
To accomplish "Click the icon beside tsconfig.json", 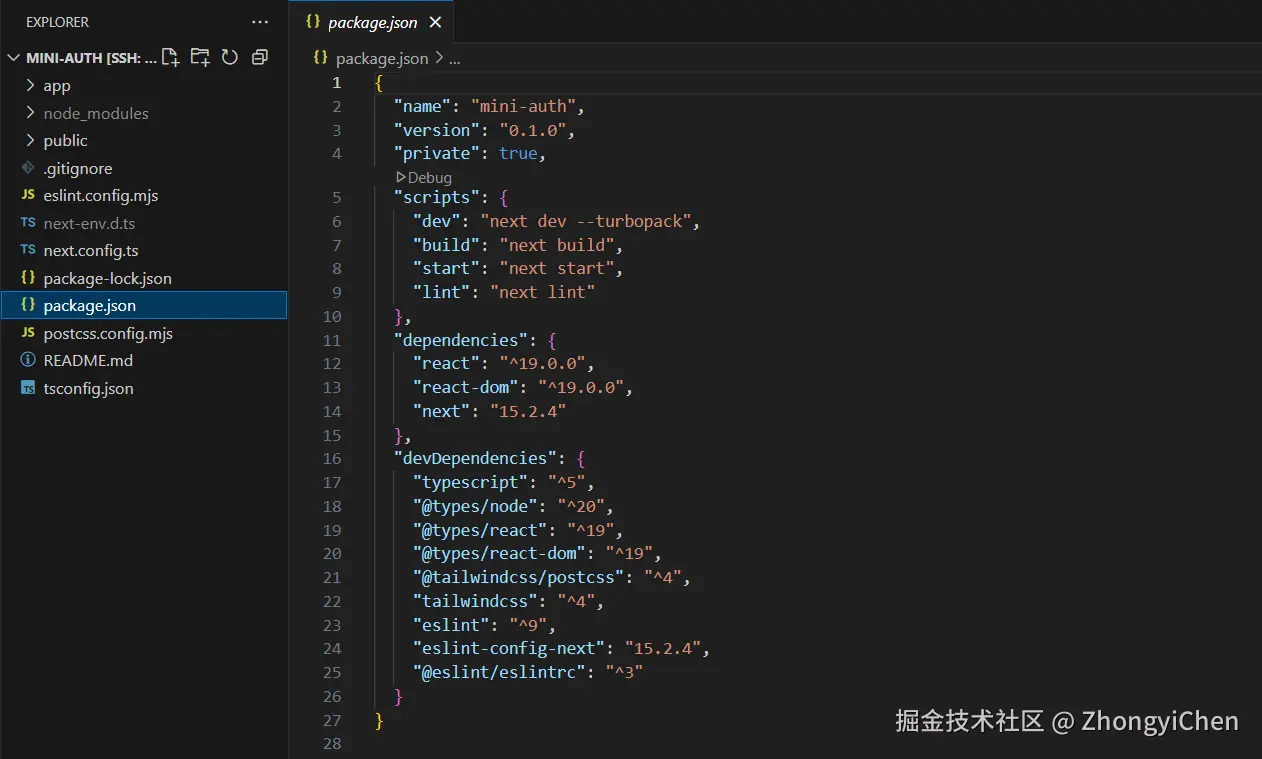I will click(28, 388).
